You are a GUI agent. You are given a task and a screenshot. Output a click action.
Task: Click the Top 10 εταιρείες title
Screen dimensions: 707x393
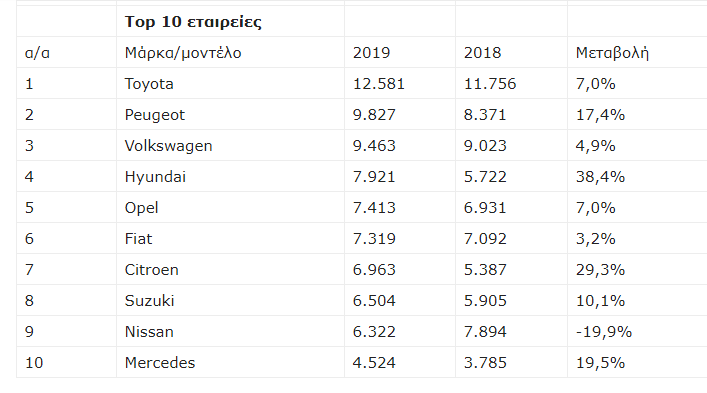(193, 22)
